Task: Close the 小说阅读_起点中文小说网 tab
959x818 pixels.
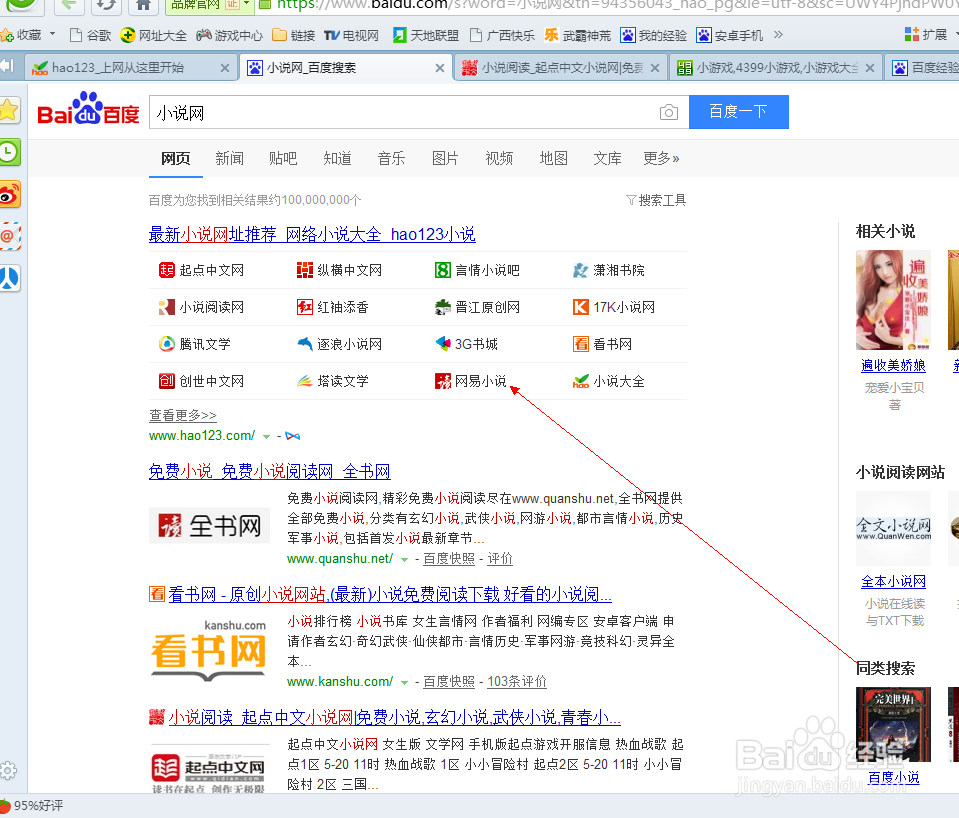Action: (x=654, y=68)
